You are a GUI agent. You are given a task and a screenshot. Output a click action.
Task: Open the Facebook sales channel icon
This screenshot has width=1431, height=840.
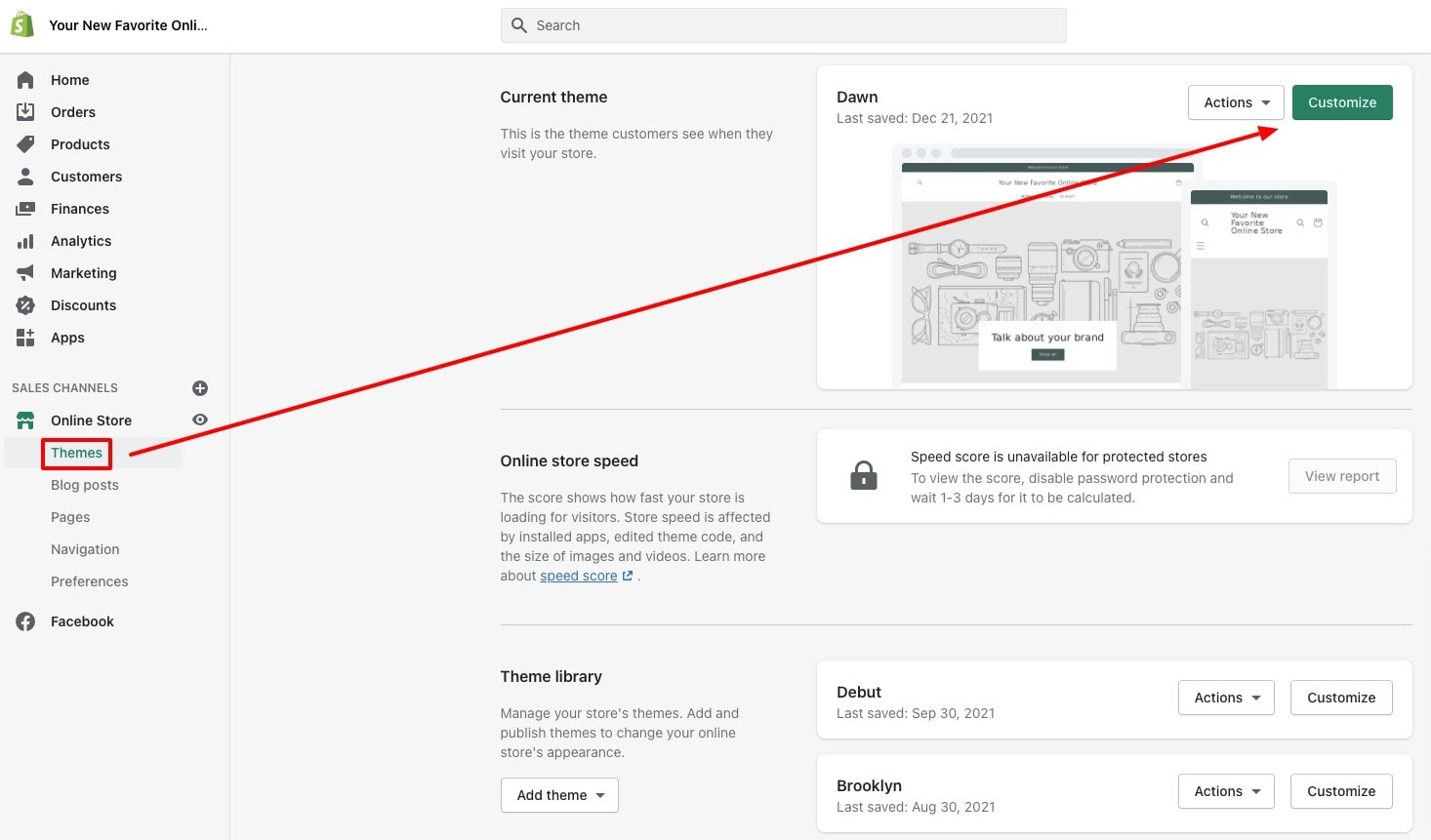25,620
